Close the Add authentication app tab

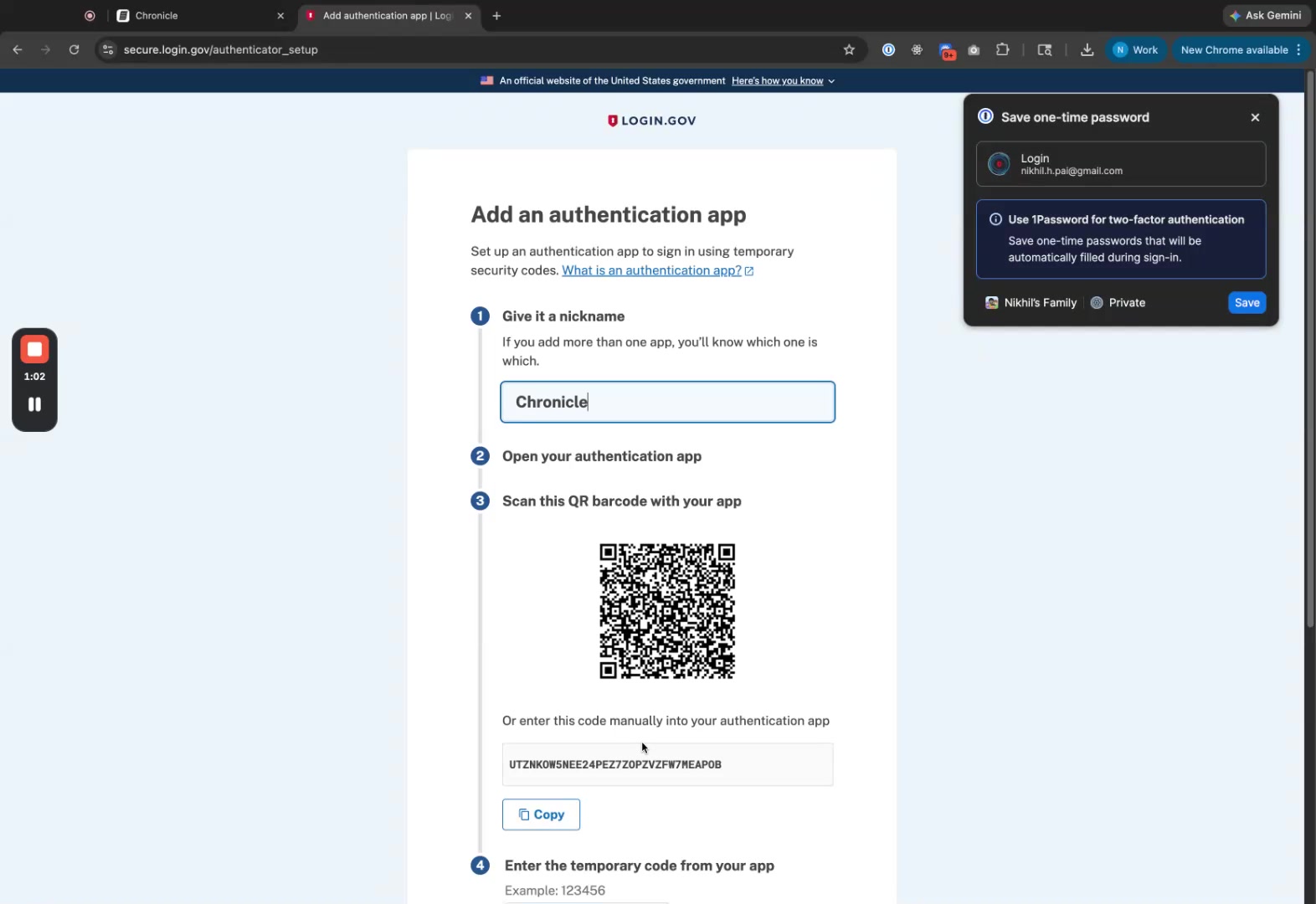[468, 15]
